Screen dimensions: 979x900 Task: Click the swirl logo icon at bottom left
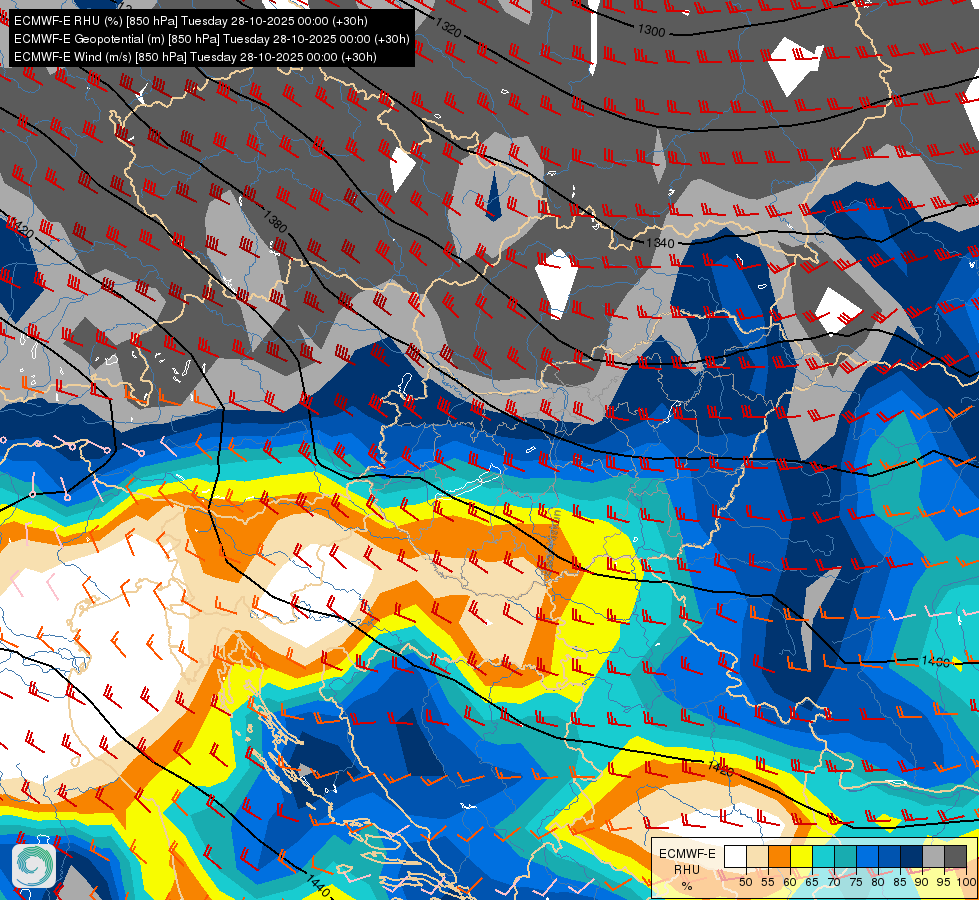[34, 865]
